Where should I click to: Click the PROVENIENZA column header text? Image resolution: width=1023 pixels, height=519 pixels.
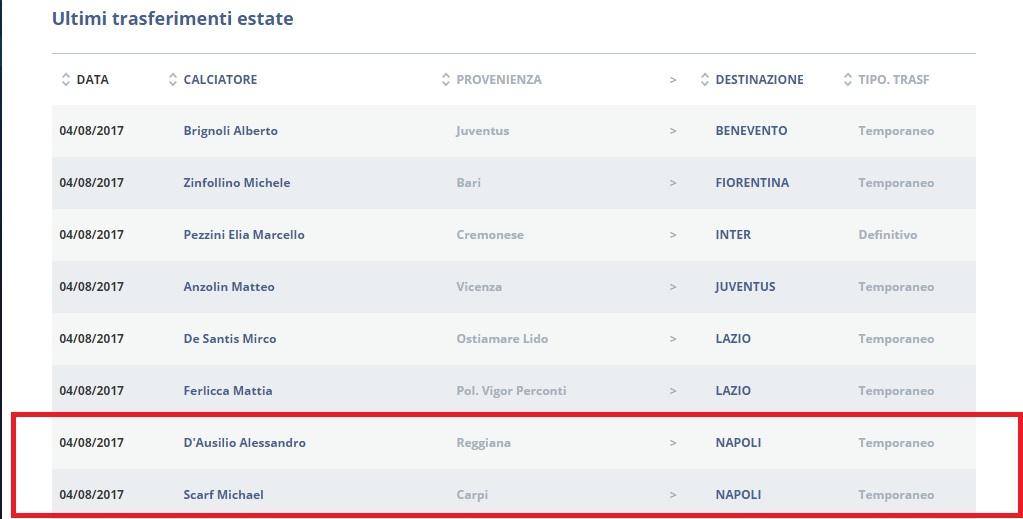(x=499, y=80)
